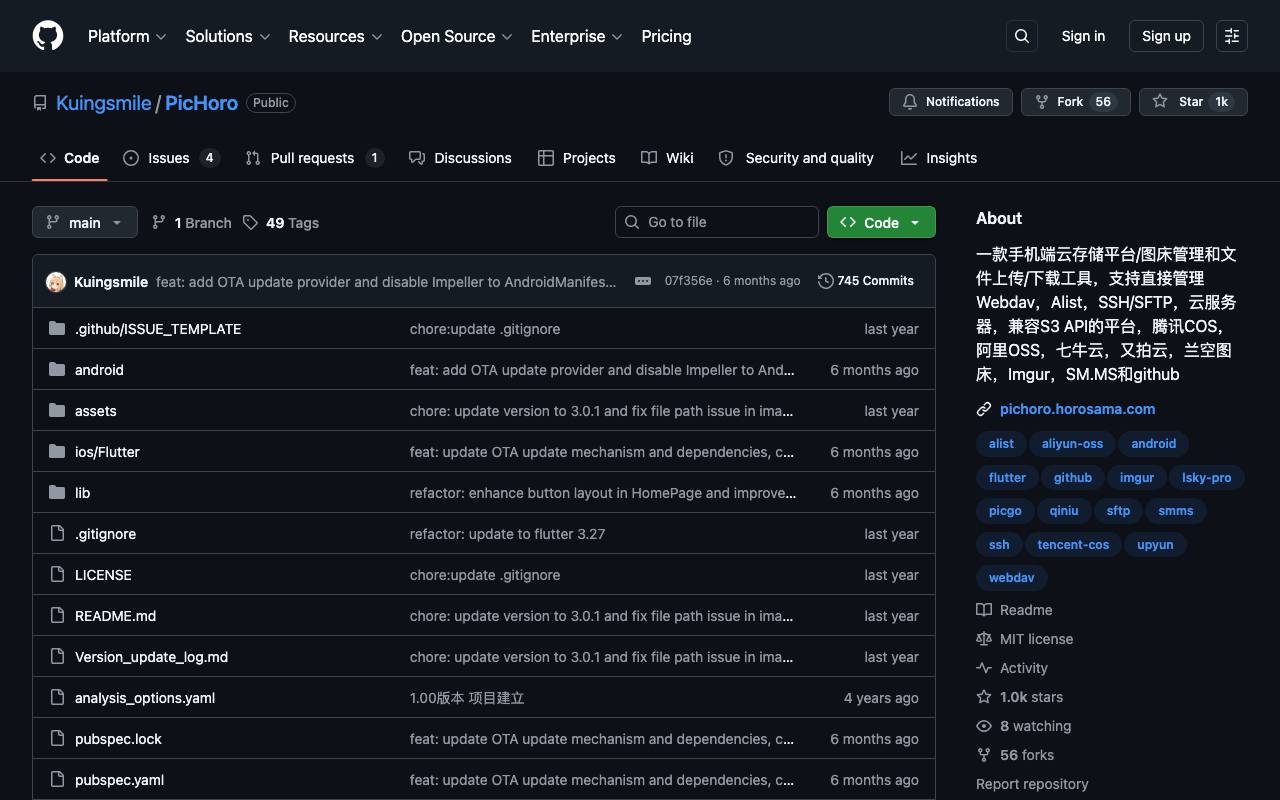Open the pichoro.horosama.com website link
The image size is (1280, 800).
[1078, 409]
